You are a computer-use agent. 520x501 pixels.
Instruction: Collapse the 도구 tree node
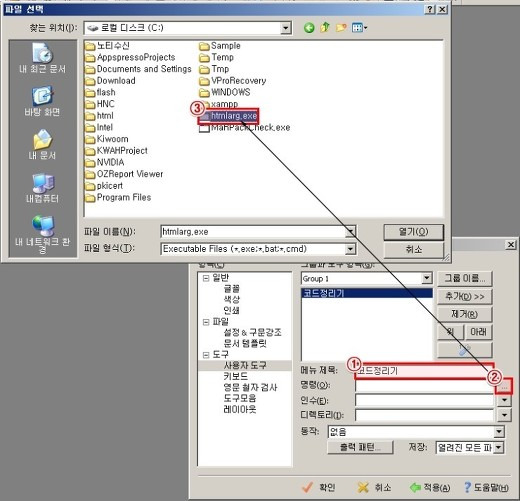206,355
